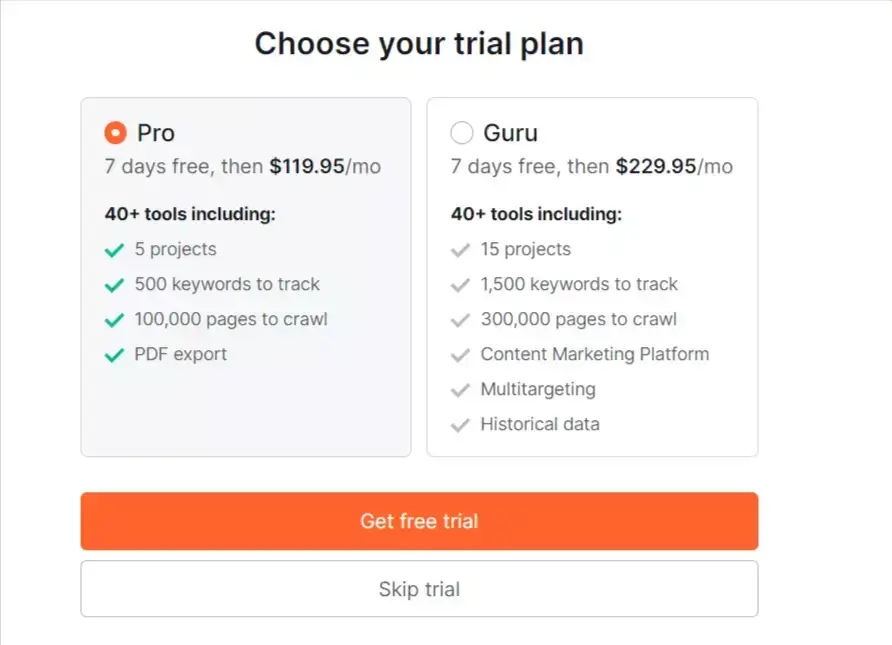Click the checkmark beside PDF export
Screen dimensions: 892x645
pos(113,354)
